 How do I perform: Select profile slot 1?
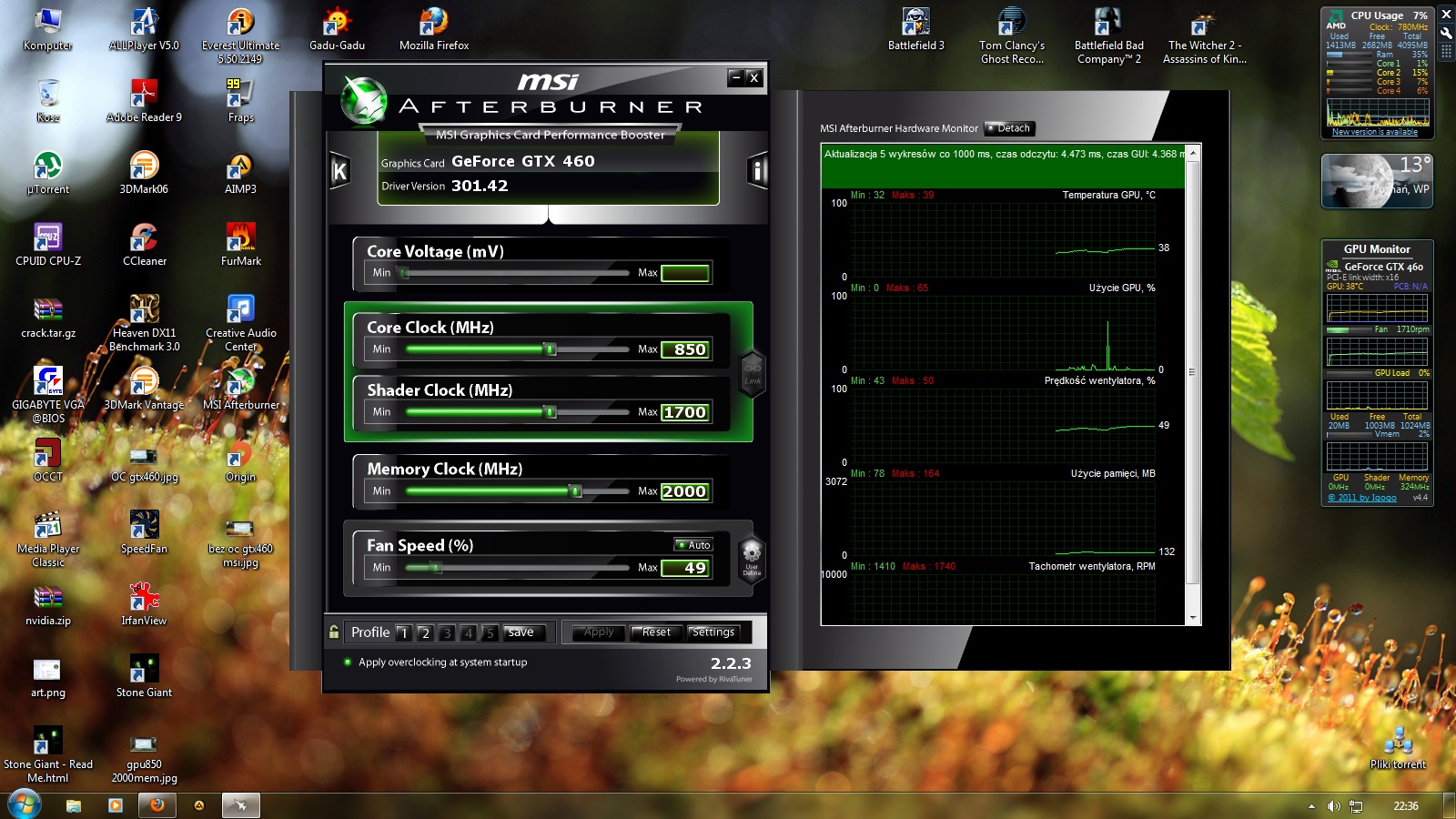click(x=403, y=632)
